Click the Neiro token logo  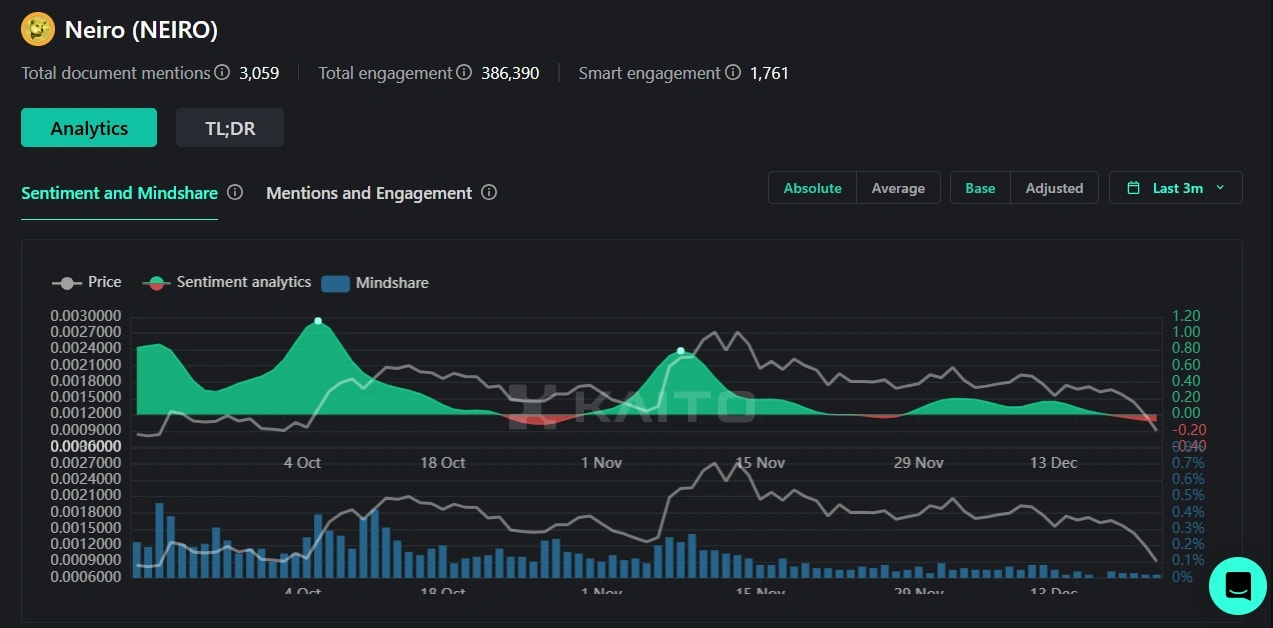point(37,29)
